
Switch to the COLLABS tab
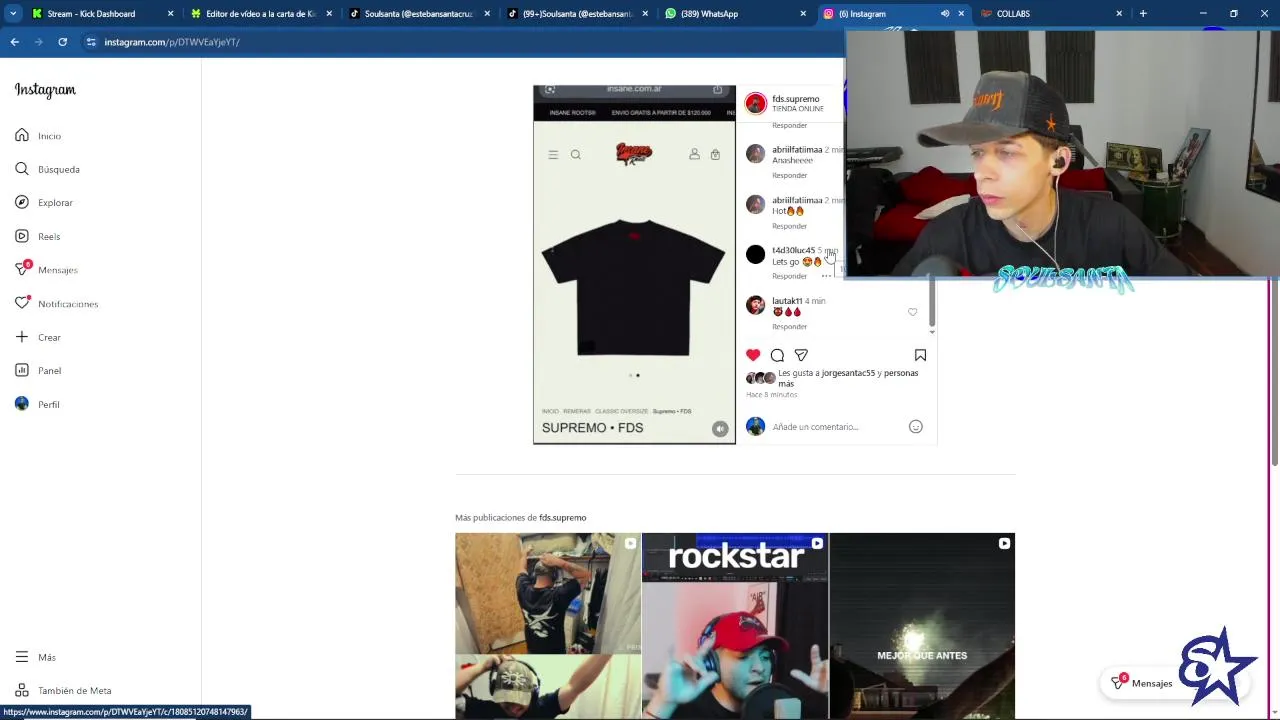point(1049,14)
